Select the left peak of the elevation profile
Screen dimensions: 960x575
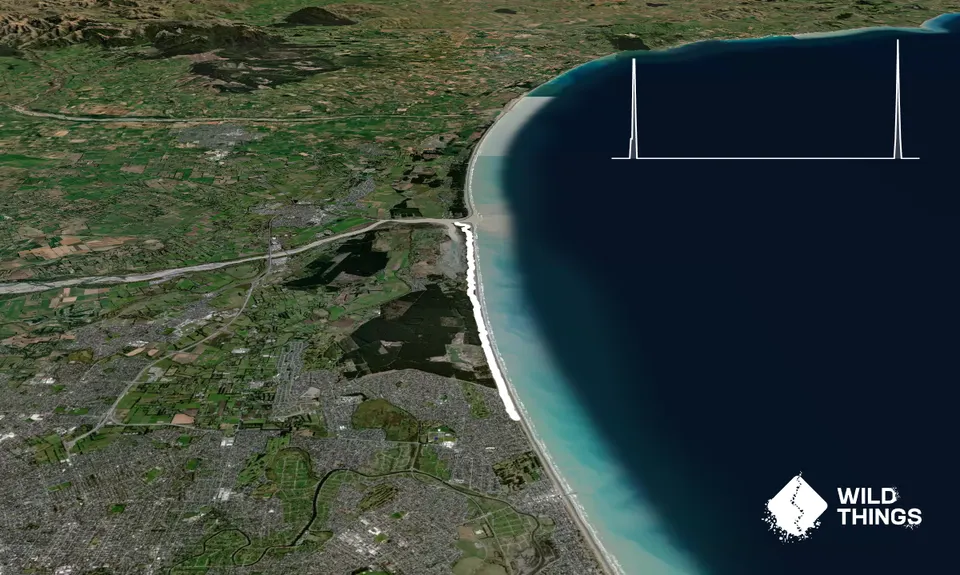tap(634, 108)
